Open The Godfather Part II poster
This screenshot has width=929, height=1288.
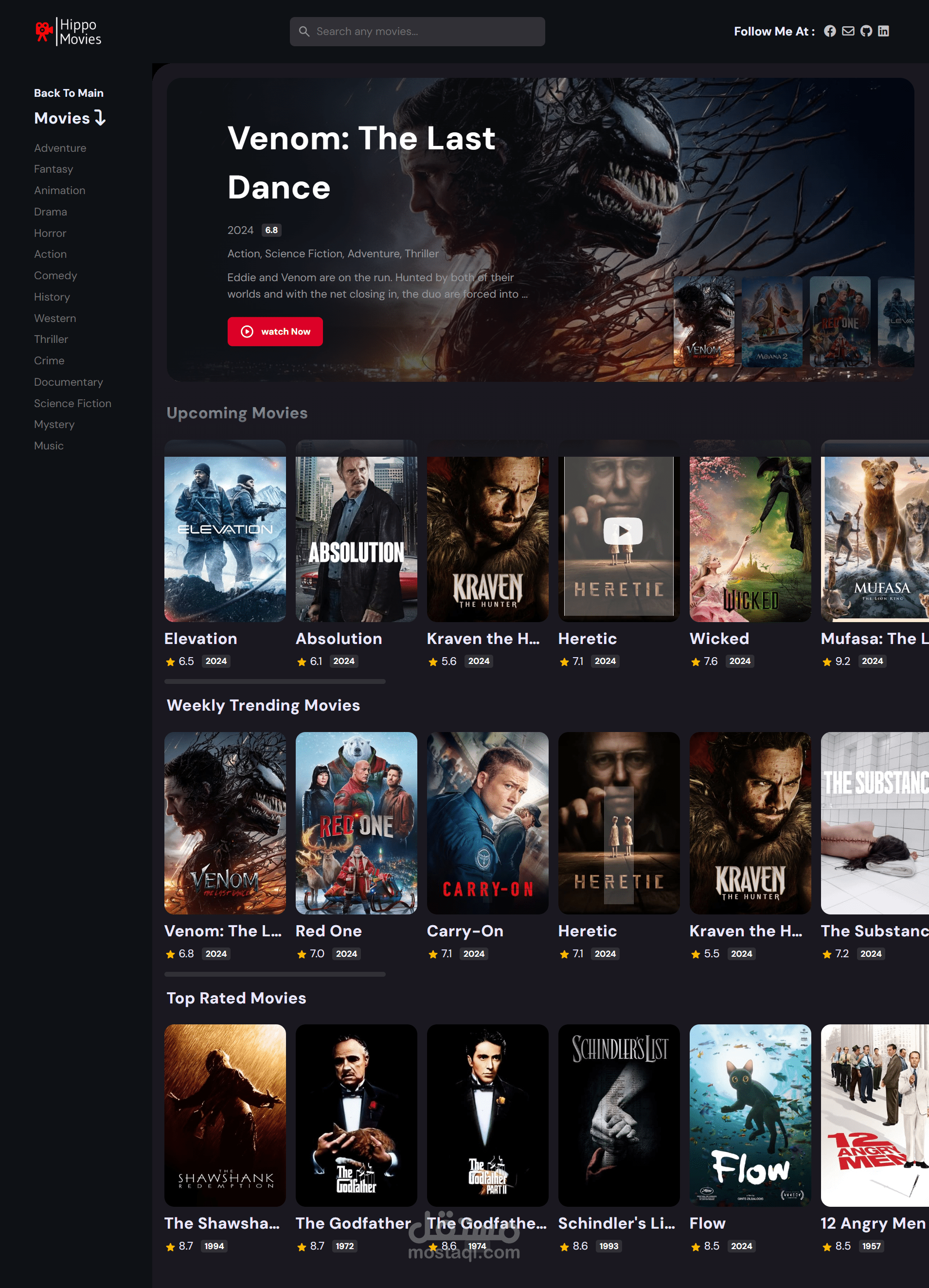point(488,1115)
